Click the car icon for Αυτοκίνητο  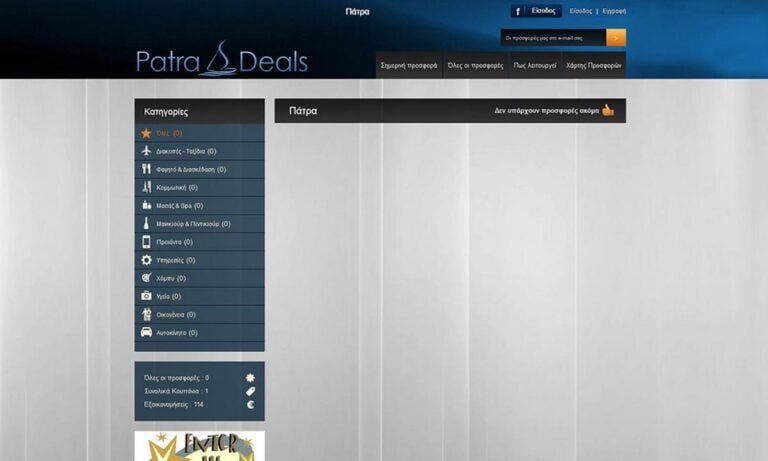point(146,332)
